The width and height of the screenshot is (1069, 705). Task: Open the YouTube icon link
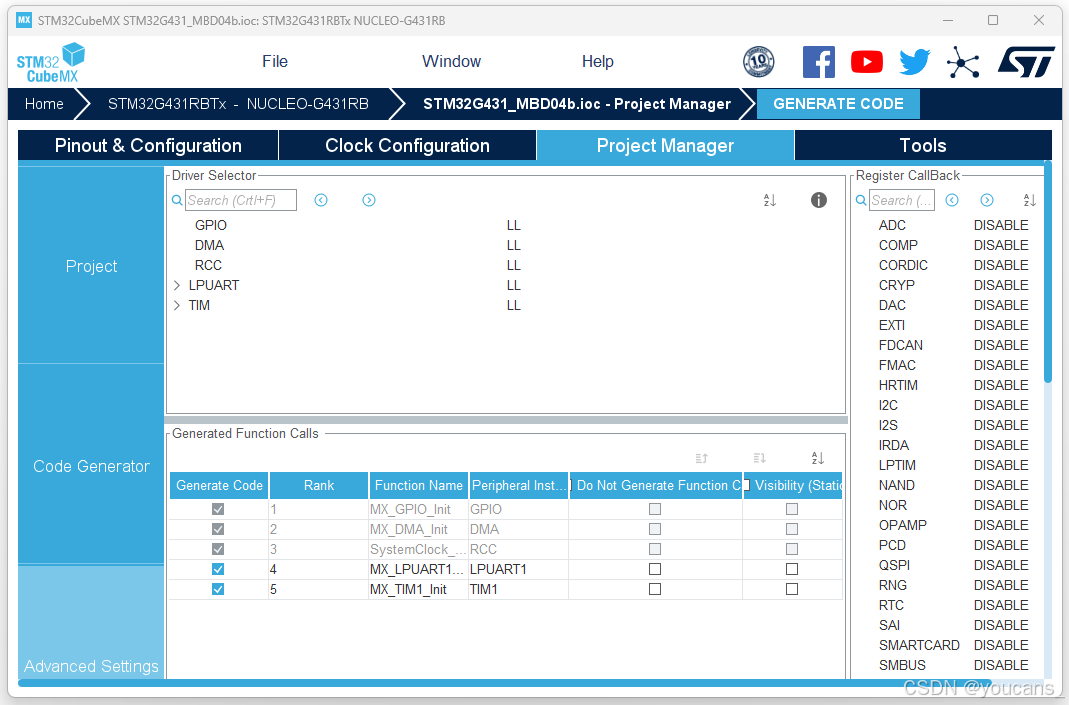867,62
